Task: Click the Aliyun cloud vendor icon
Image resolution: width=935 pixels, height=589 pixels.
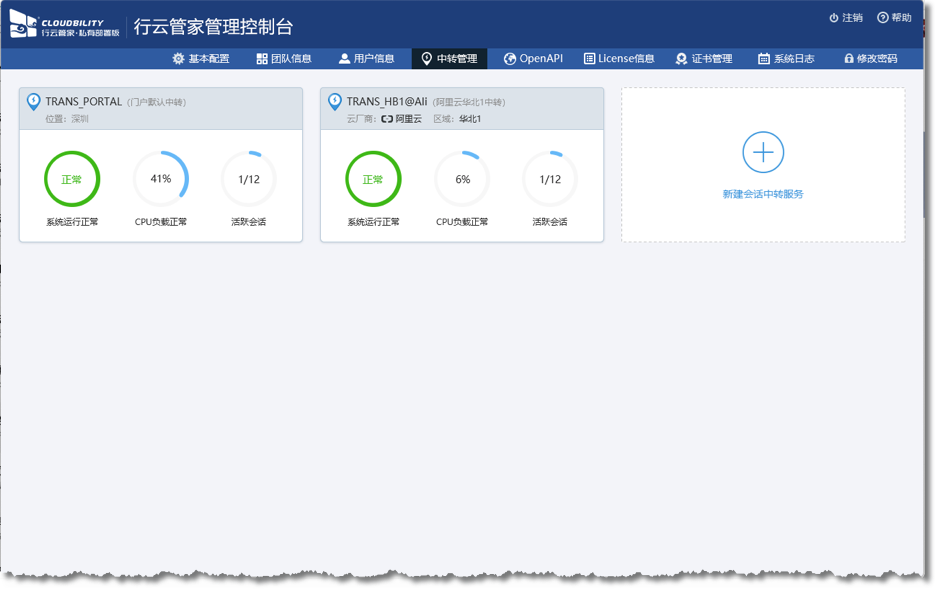Action: click(387, 119)
